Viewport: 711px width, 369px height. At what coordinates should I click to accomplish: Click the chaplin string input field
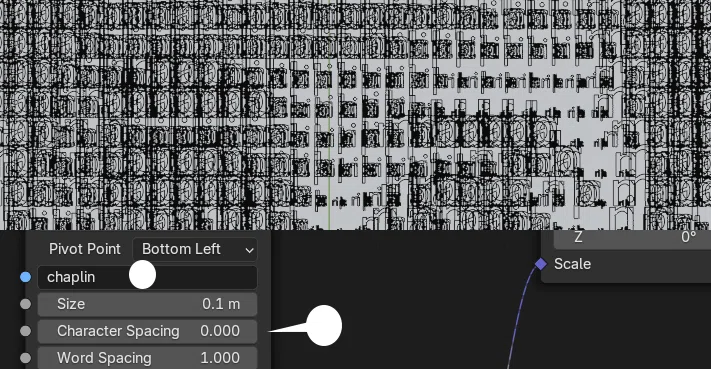click(x=147, y=277)
